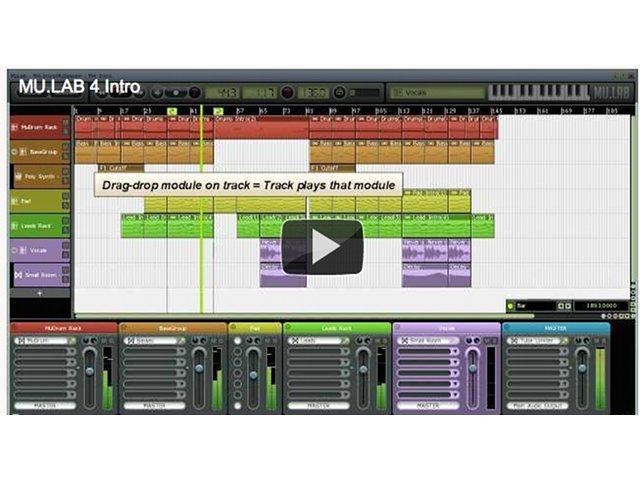Select the Leads Rack mixer strip header
This screenshot has height=480, width=640.
click(x=337, y=328)
